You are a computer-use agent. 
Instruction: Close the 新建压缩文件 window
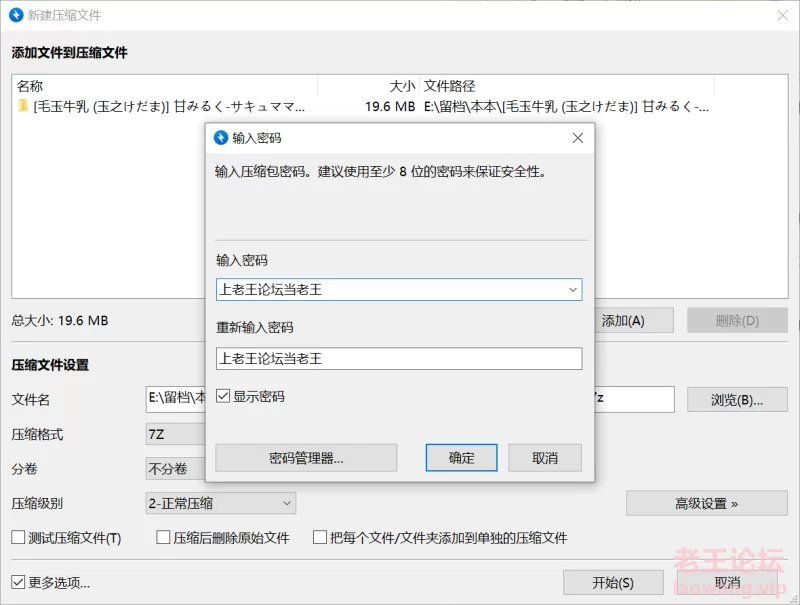coord(783,15)
